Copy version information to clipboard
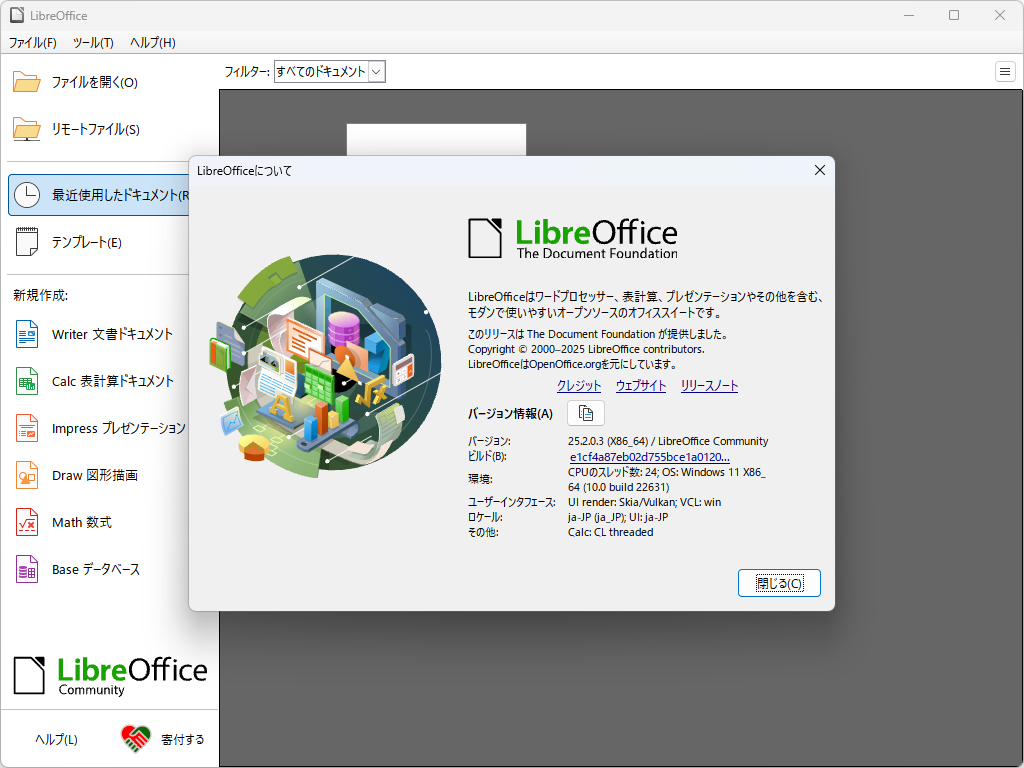This screenshot has width=1024, height=768. click(585, 412)
